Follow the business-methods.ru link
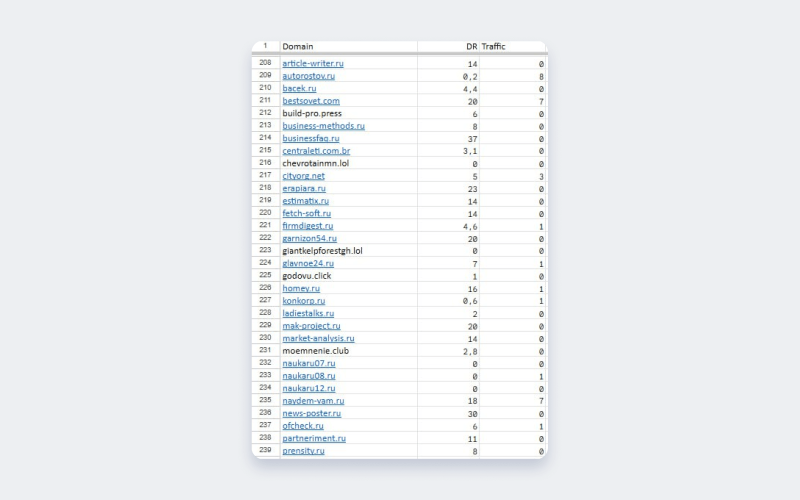This screenshot has width=800, height=500. tap(323, 126)
